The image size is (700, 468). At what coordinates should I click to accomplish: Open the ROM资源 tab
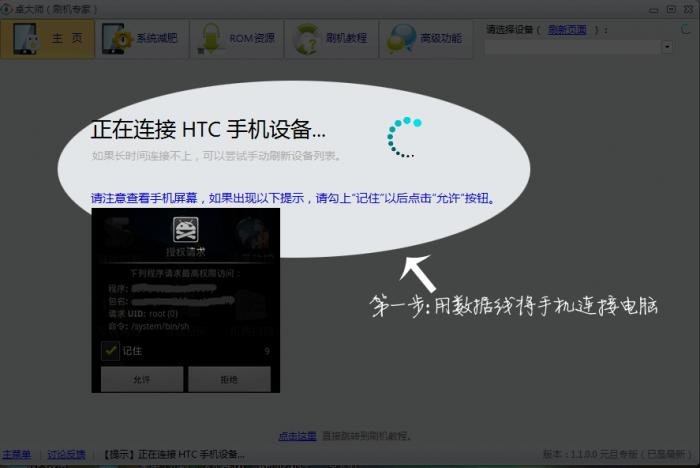point(237,38)
